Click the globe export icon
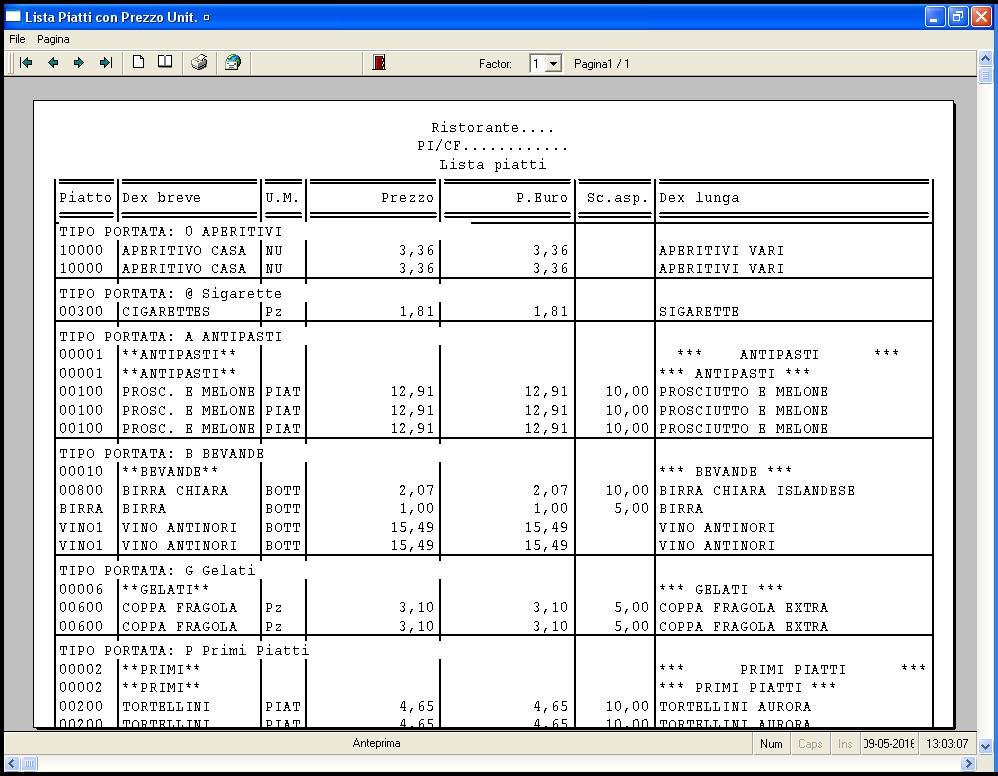Viewport: 998px width, 776px height. click(x=233, y=62)
